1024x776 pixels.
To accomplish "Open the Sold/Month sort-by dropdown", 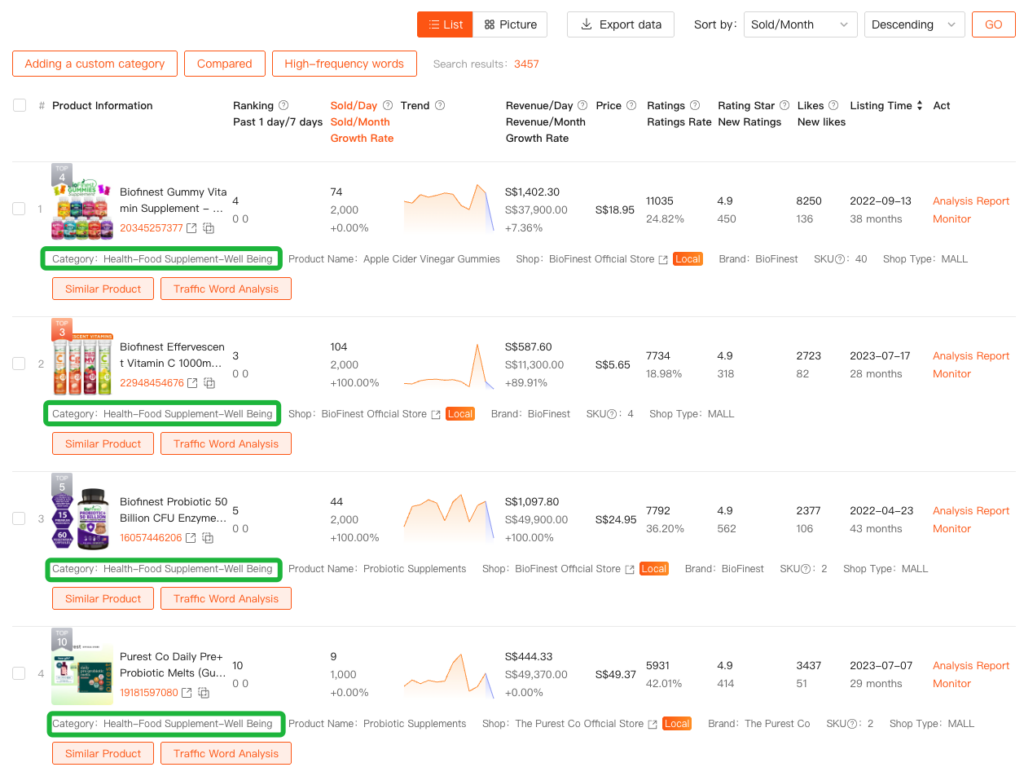I will point(800,25).
